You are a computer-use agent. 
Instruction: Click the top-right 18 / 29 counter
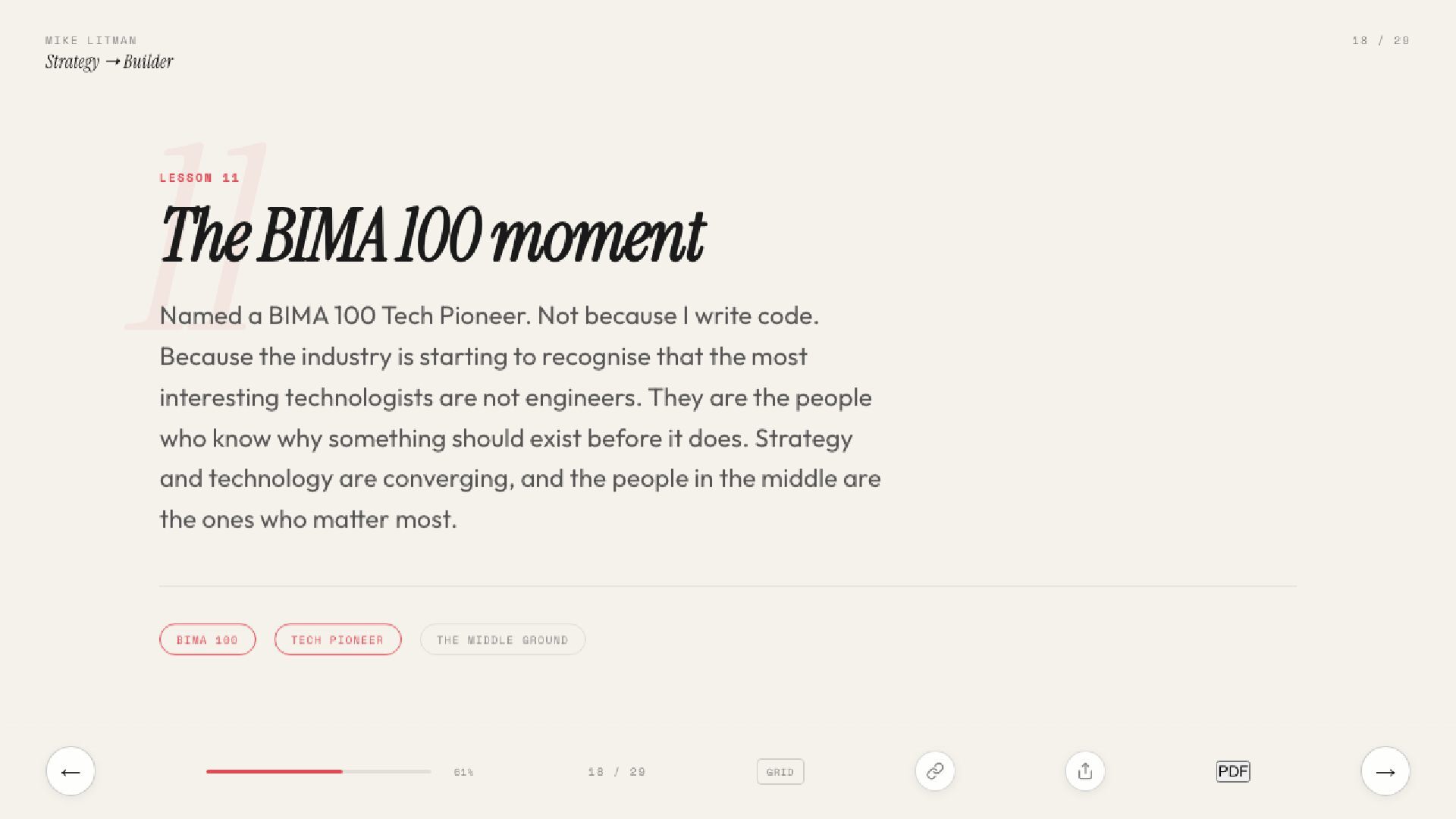(x=1380, y=40)
